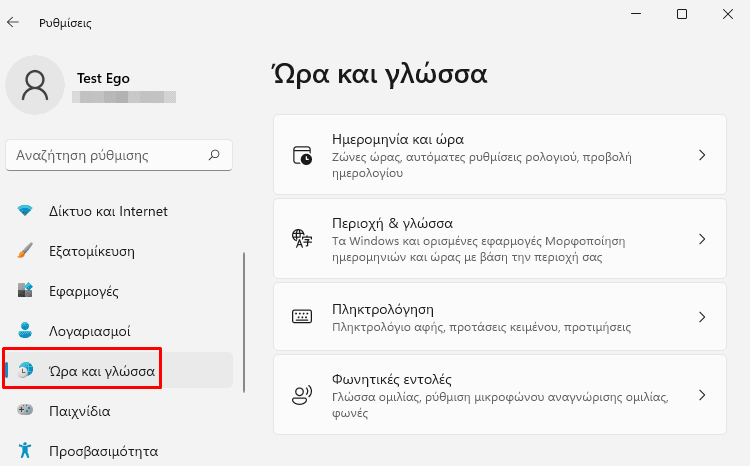The height and width of the screenshot is (466, 750).
Task: Click the search magnifier icon
Action: point(214,155)
